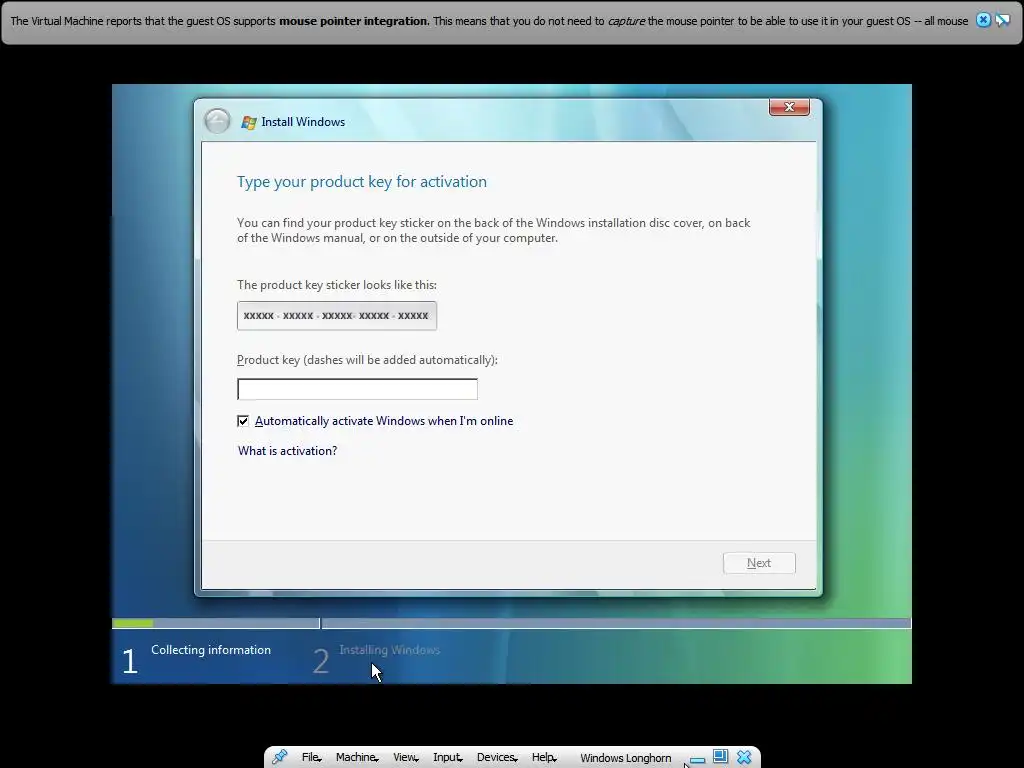
Task: Click the Windows flag icon in title bar
Action: pos(249,122)
